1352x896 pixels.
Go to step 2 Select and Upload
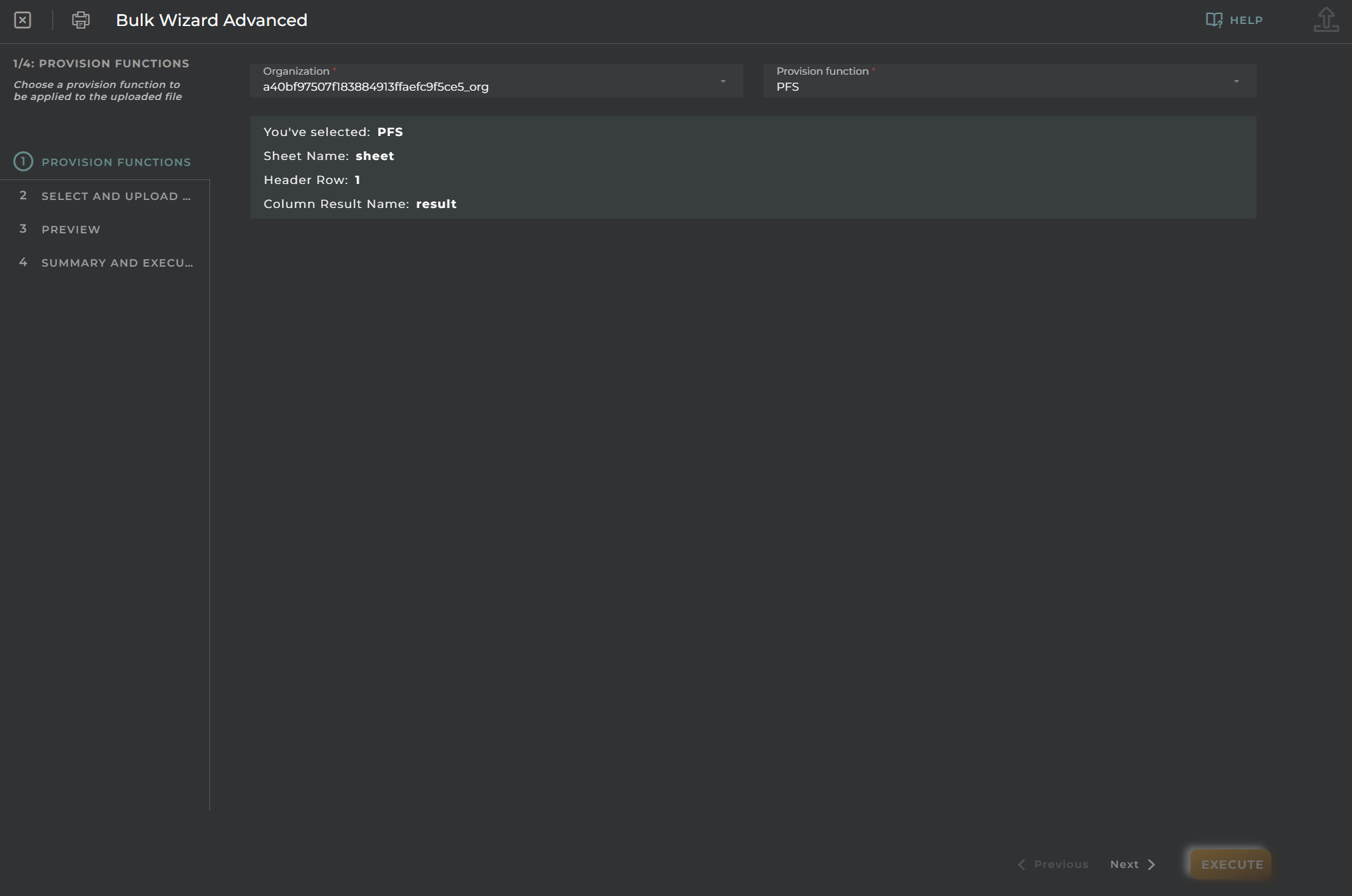(x=105, y=196)
